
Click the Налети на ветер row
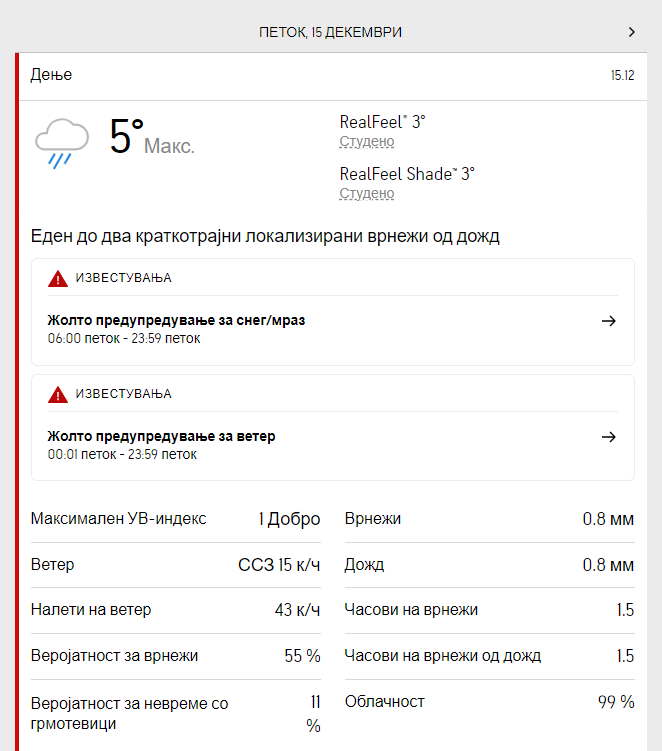tap(176, 610)
